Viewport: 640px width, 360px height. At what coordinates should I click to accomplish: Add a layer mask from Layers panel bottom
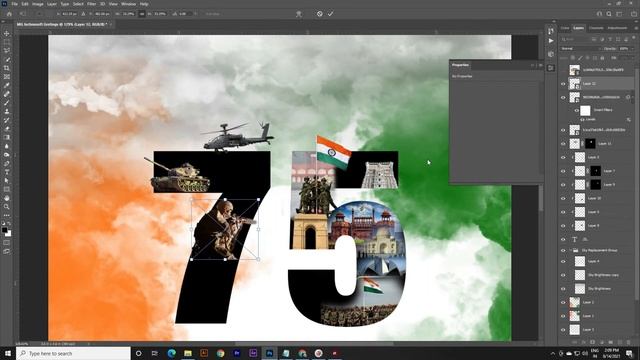point(593,342)
